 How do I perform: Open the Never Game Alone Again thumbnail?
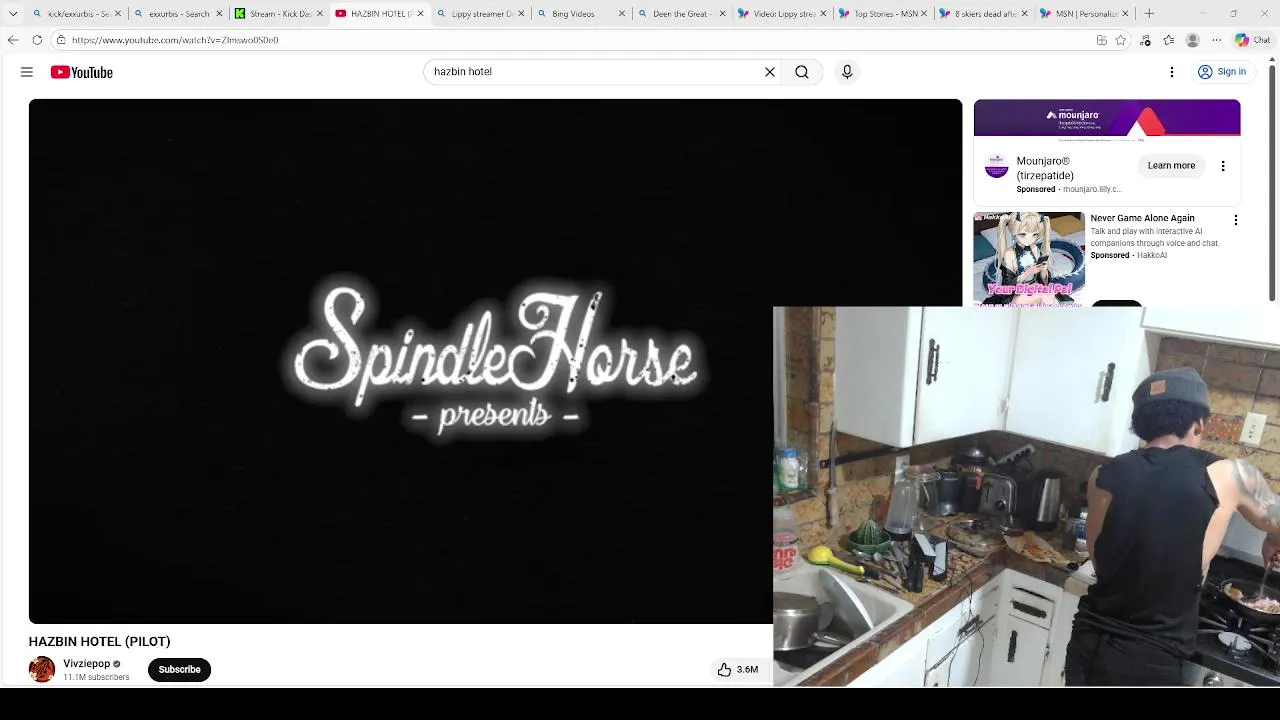[x=1029, y=259]
